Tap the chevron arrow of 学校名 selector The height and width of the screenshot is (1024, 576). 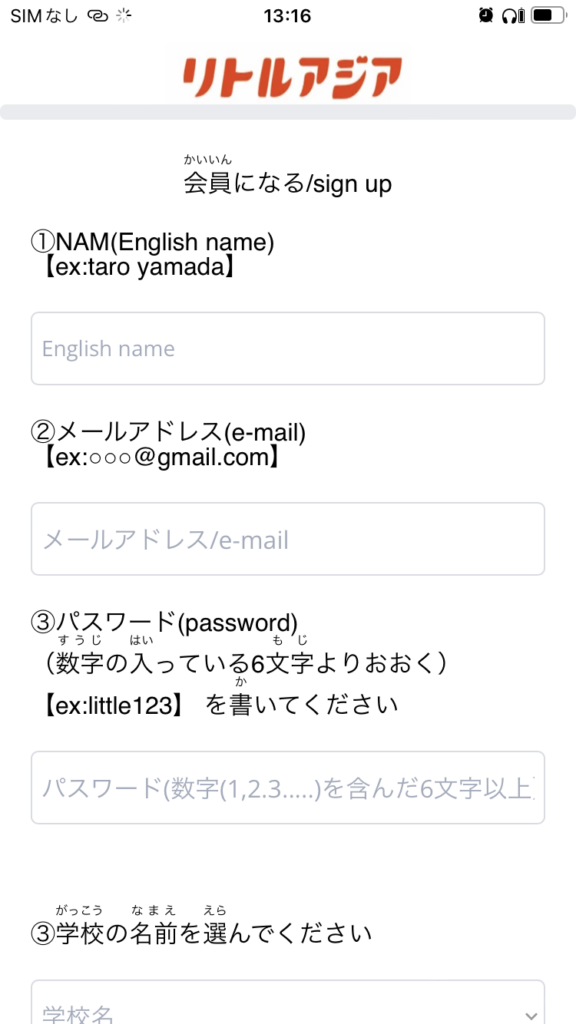(530, 1016)
